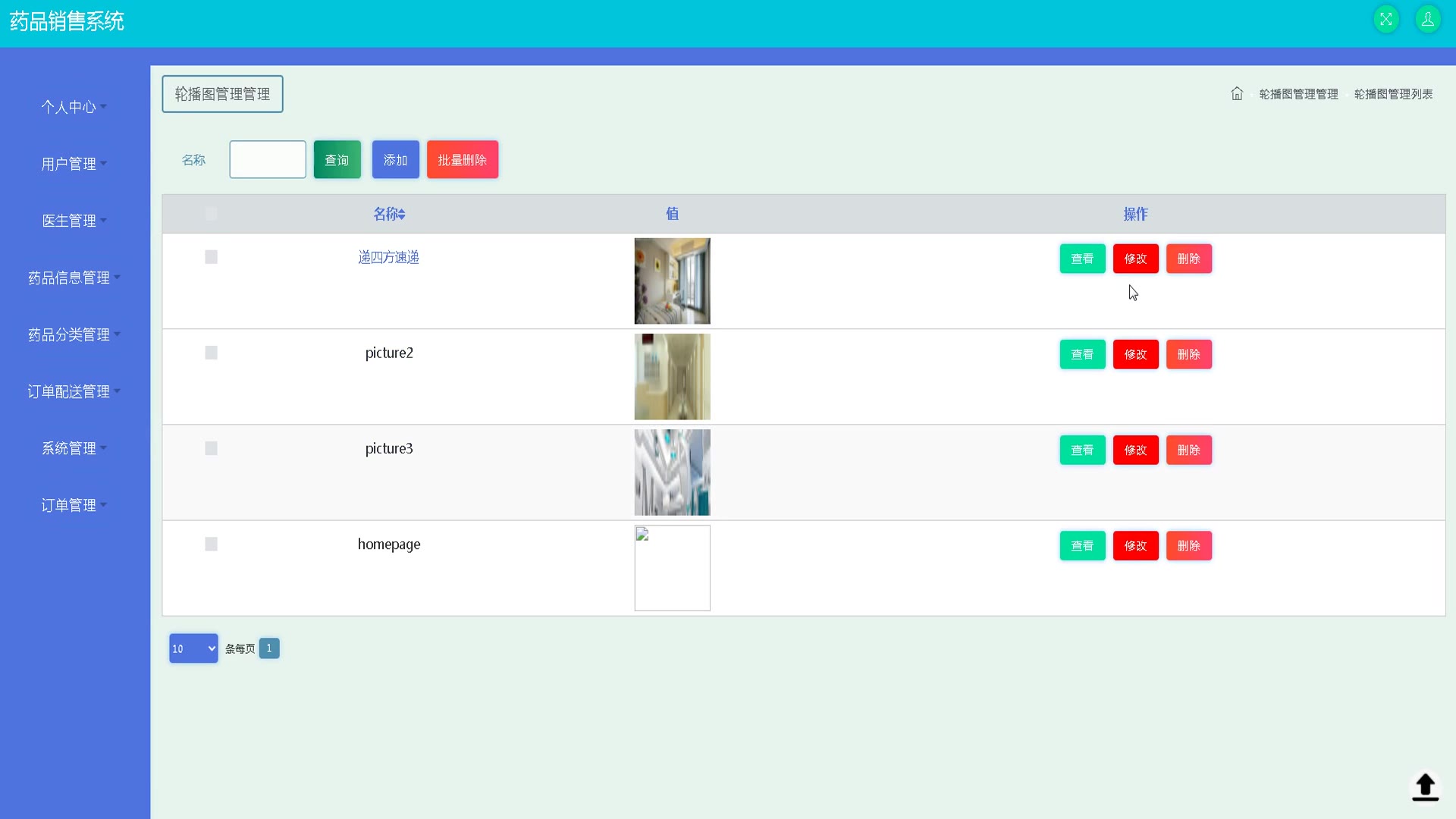Viewport: 1456px width, 819px height.
Task: Toggle fullscreen icon in top bar
Action: coord(1386,20)
